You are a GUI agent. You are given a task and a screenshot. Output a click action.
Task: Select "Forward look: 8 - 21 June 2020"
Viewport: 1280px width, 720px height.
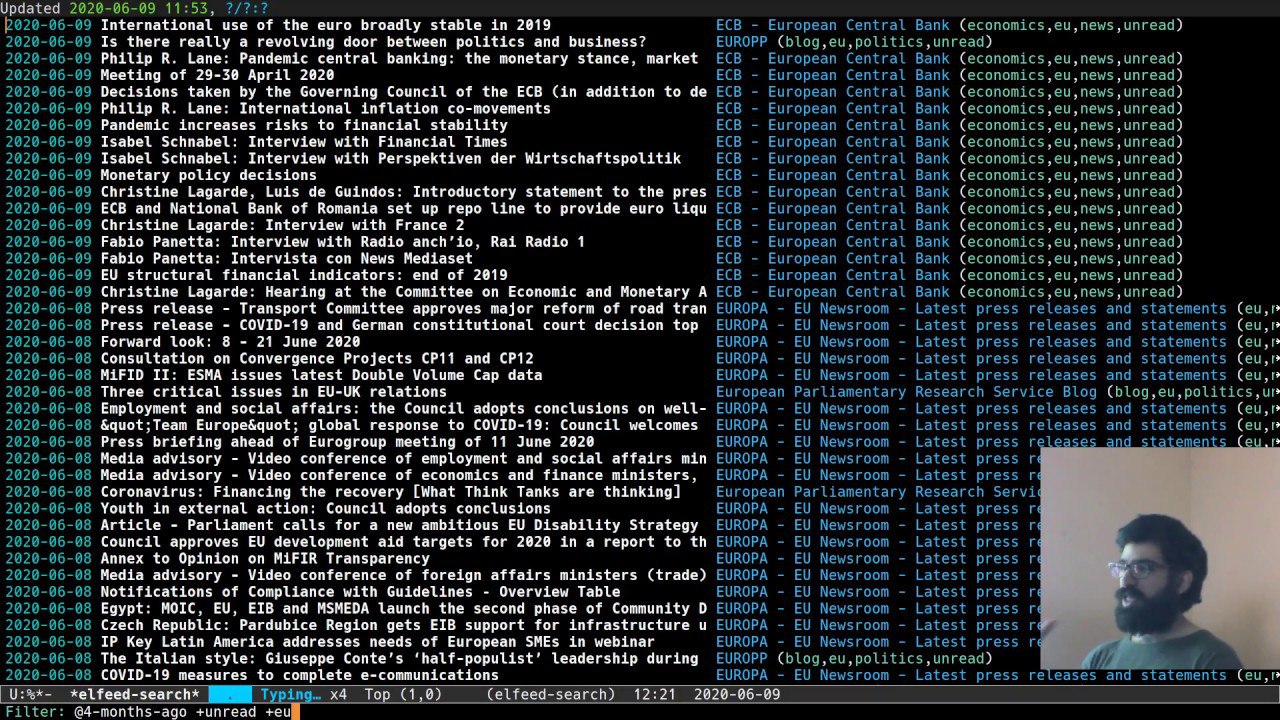pyautogui.click(x=230, y=342)
